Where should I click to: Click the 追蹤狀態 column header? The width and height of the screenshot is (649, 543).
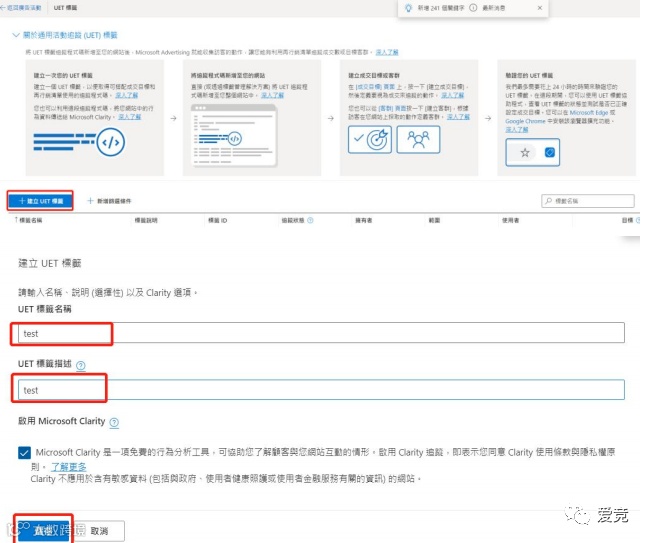click(293, 220)
